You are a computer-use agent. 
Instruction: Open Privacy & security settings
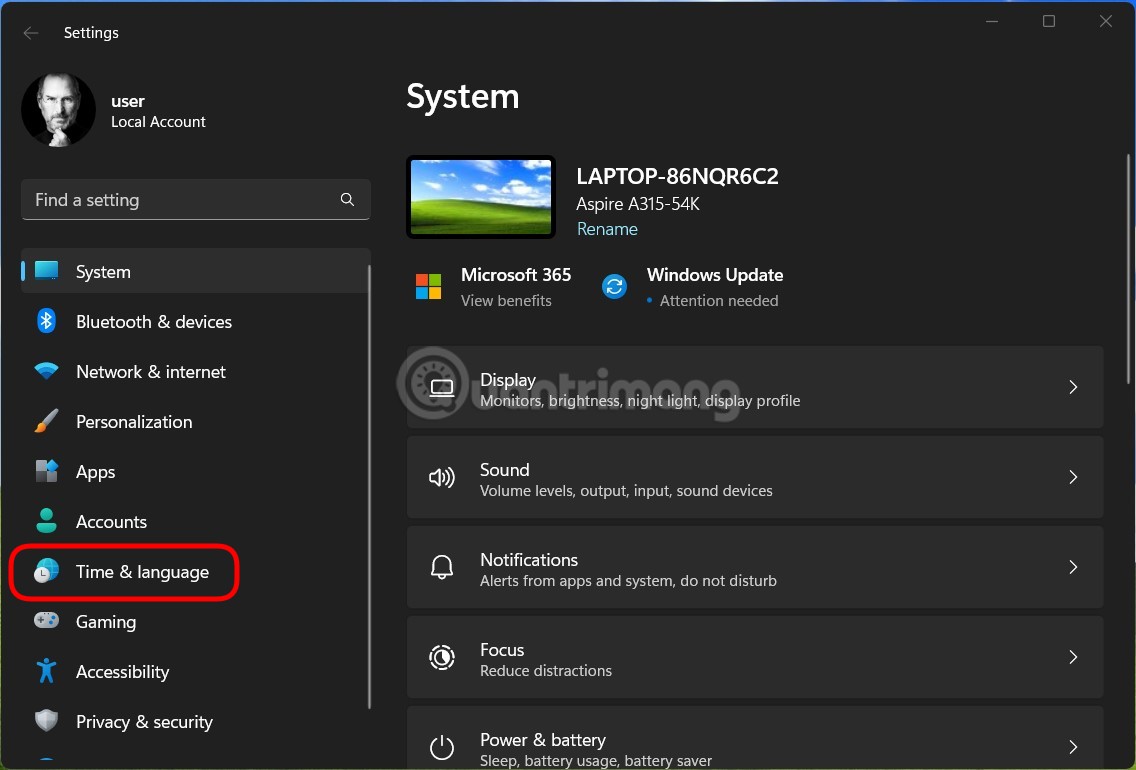[196, 721]
